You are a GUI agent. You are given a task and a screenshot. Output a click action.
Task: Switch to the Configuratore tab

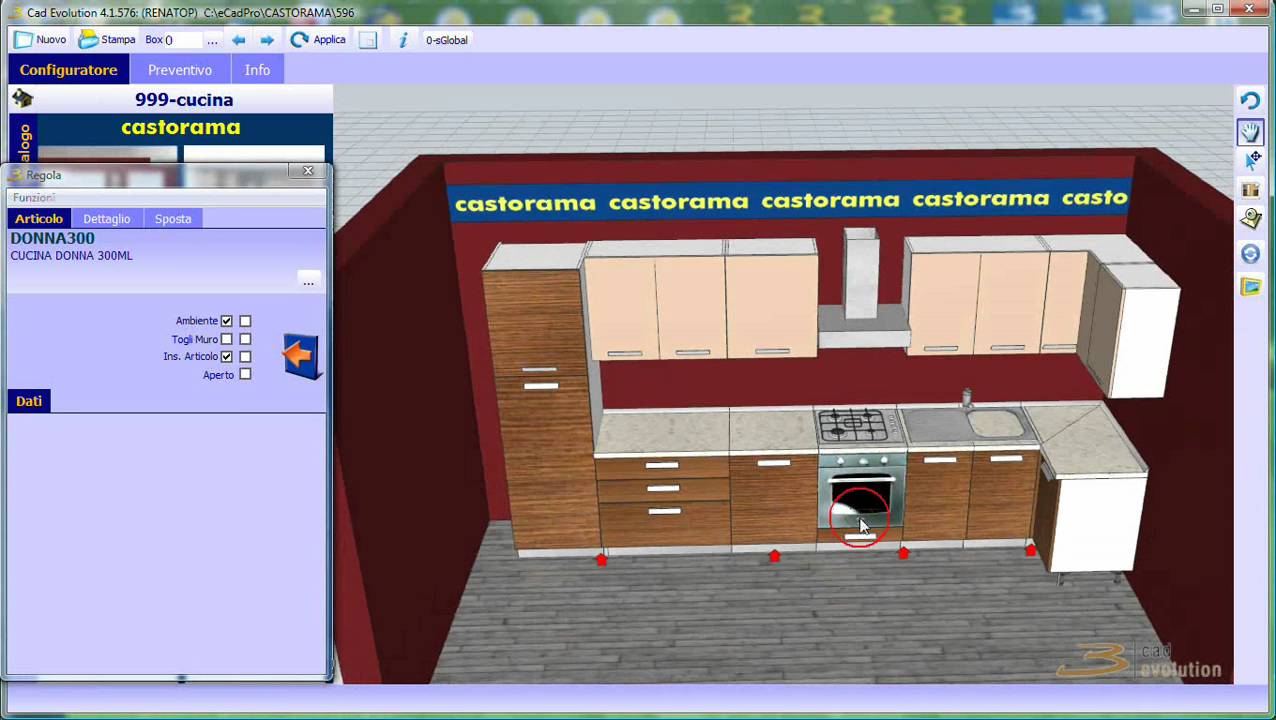tap(68, 70)
